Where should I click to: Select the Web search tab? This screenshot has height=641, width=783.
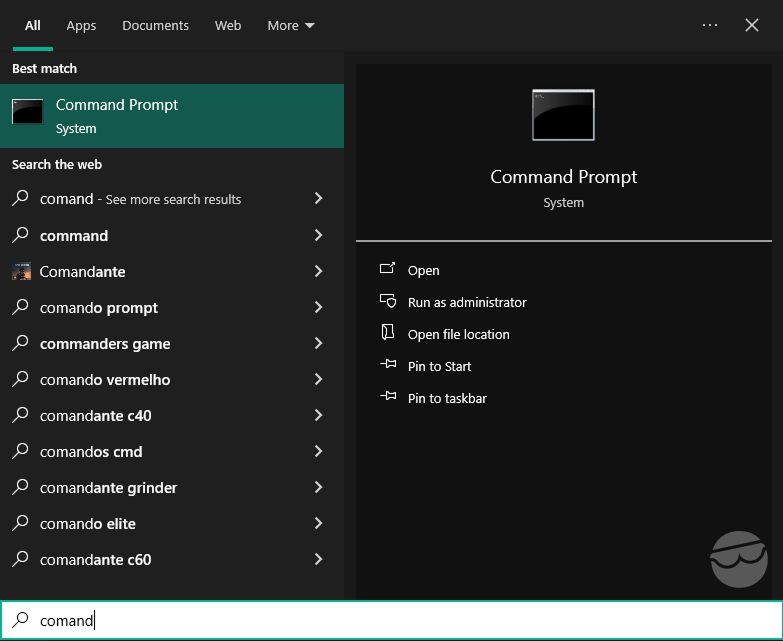(x=228, y=25)
